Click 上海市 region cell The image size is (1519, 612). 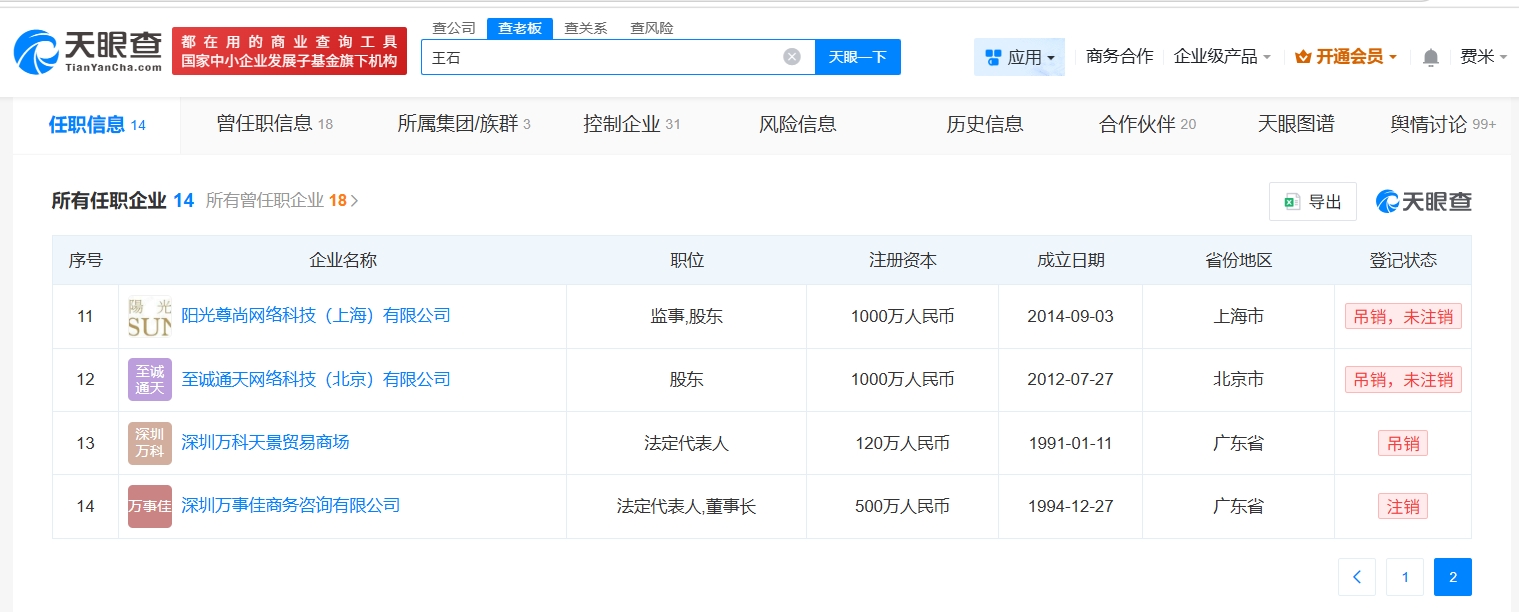click(1238, 316)
